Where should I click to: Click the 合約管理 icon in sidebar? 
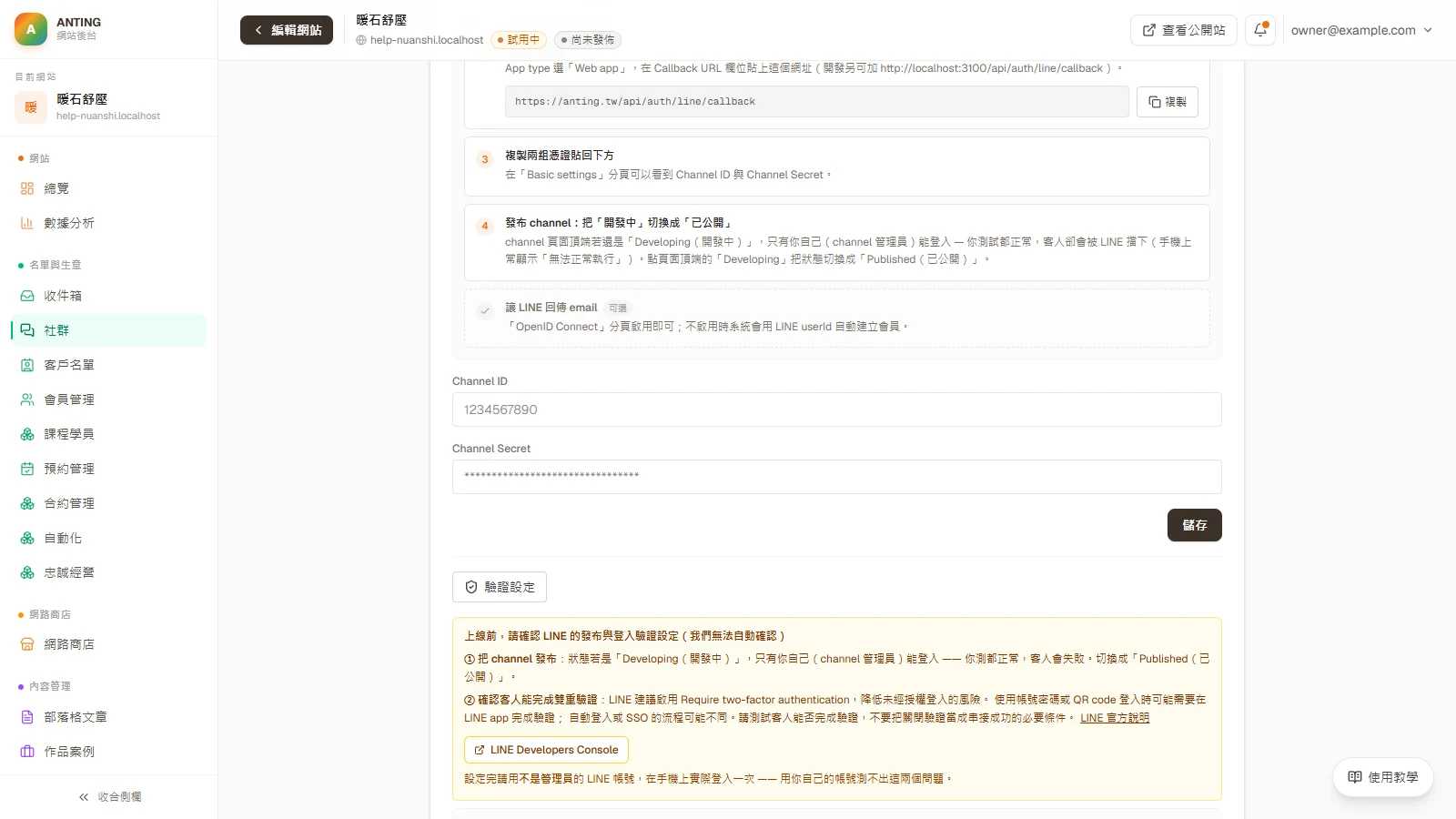27,503
